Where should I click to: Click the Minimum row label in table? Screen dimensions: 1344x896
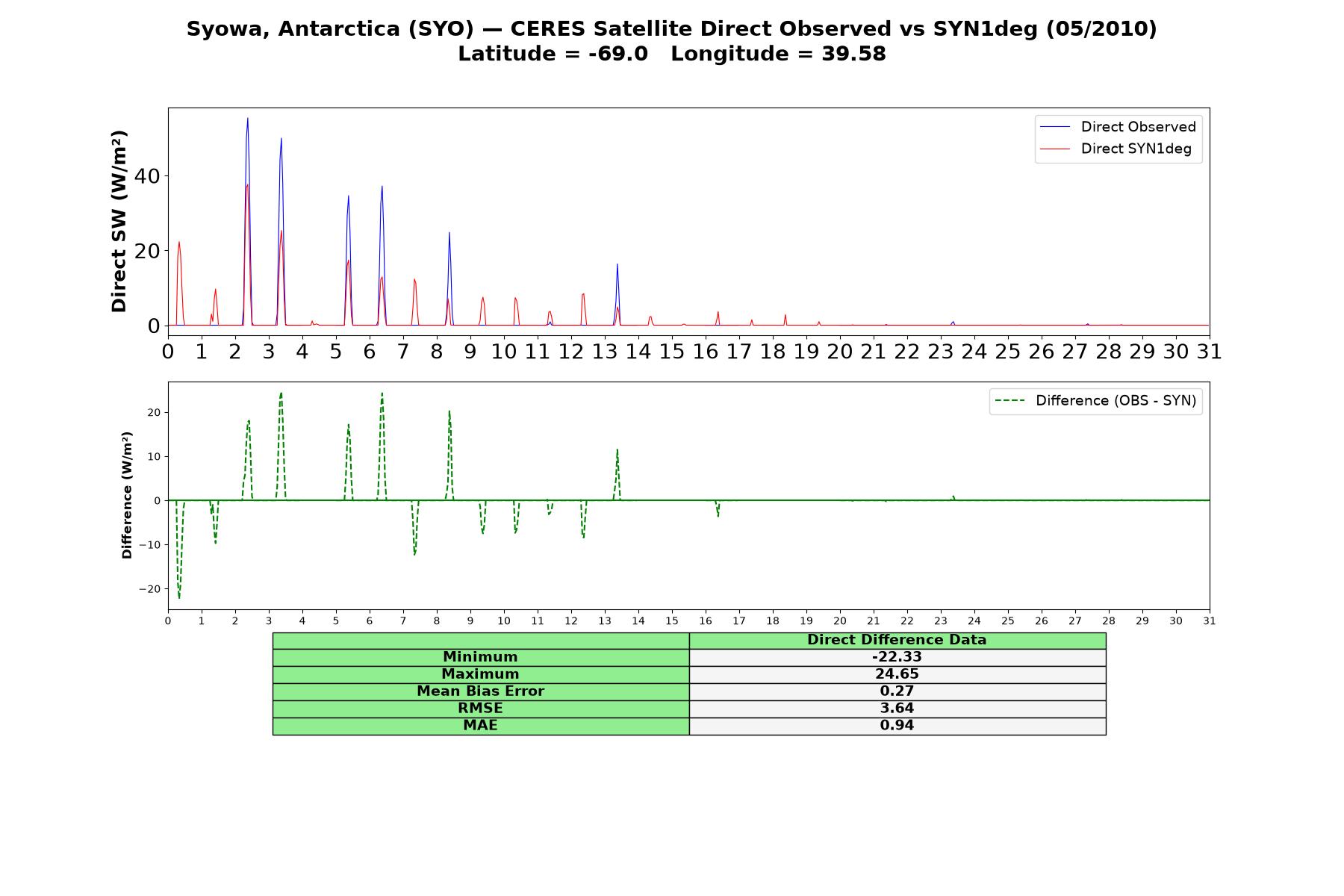481,657
